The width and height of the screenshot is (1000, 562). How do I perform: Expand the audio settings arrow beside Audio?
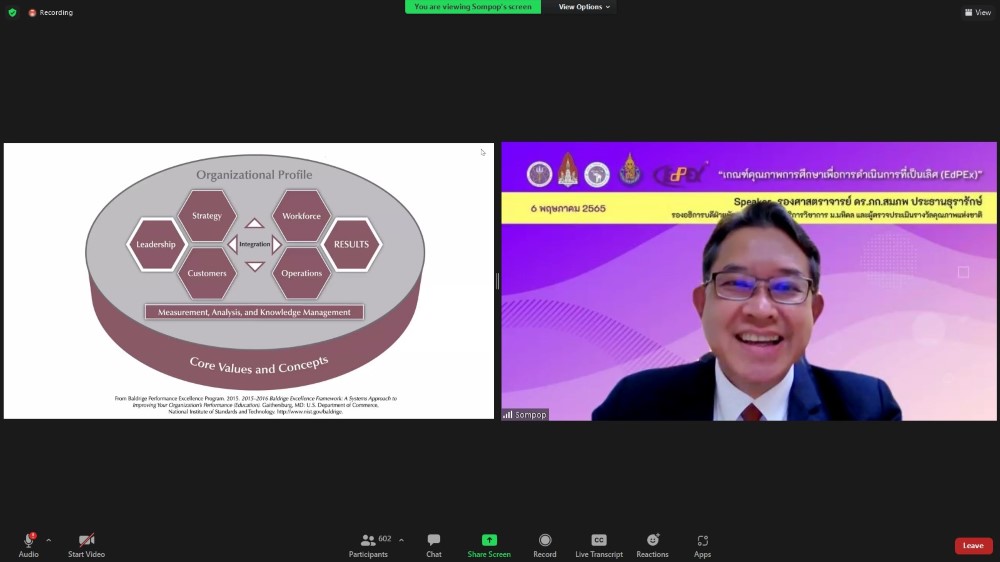pos(48,540)
